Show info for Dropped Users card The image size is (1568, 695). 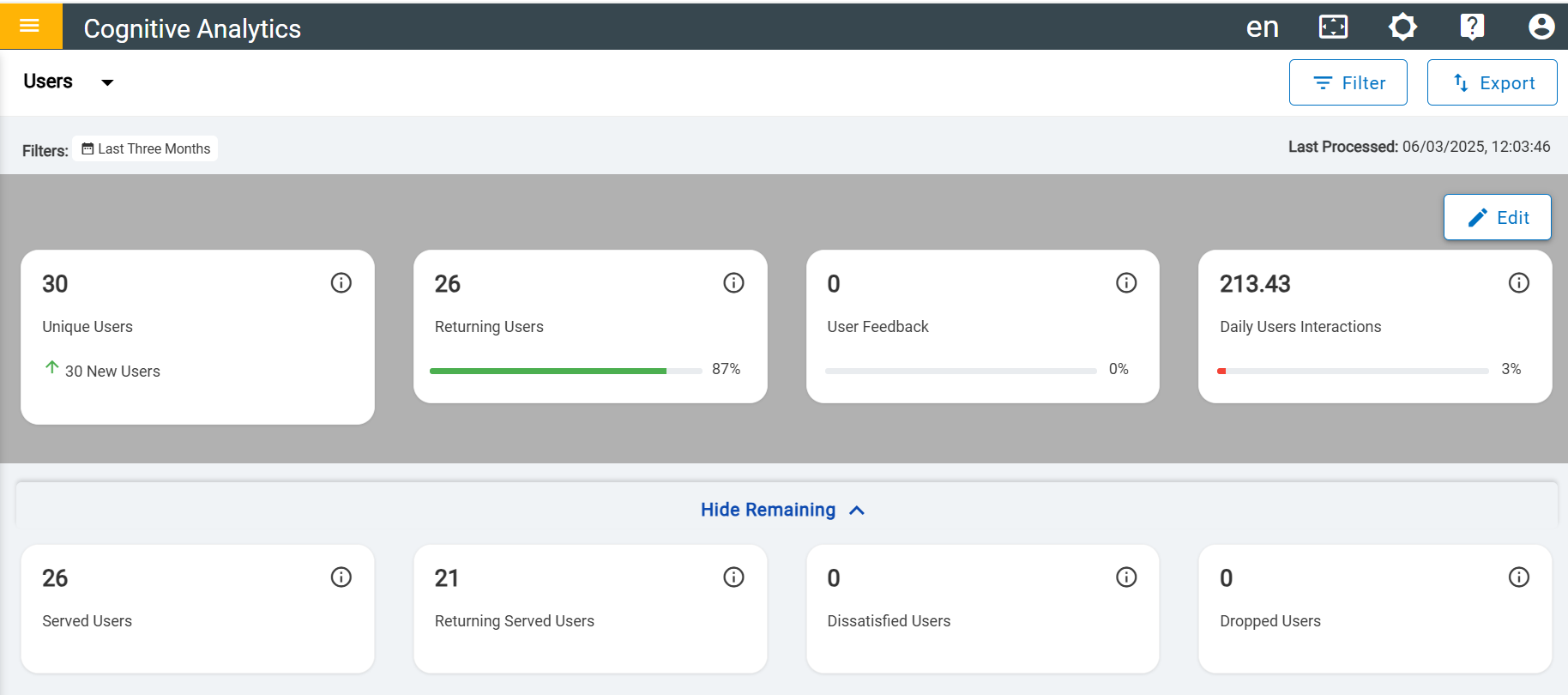1519,577
